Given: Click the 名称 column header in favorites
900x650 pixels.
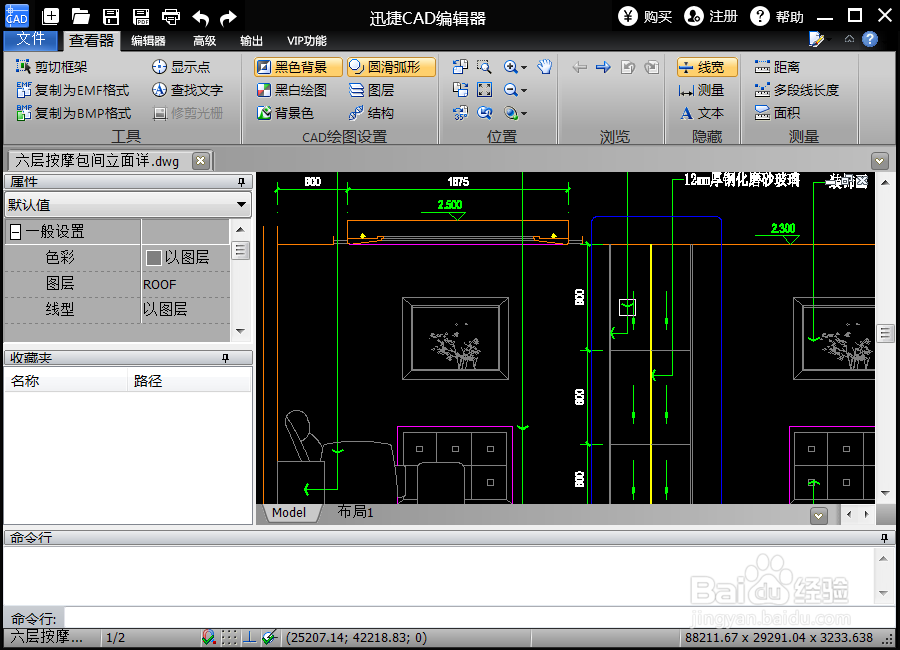Looking at the screenshot, I should pyautogui.click(x=65, y=381).
